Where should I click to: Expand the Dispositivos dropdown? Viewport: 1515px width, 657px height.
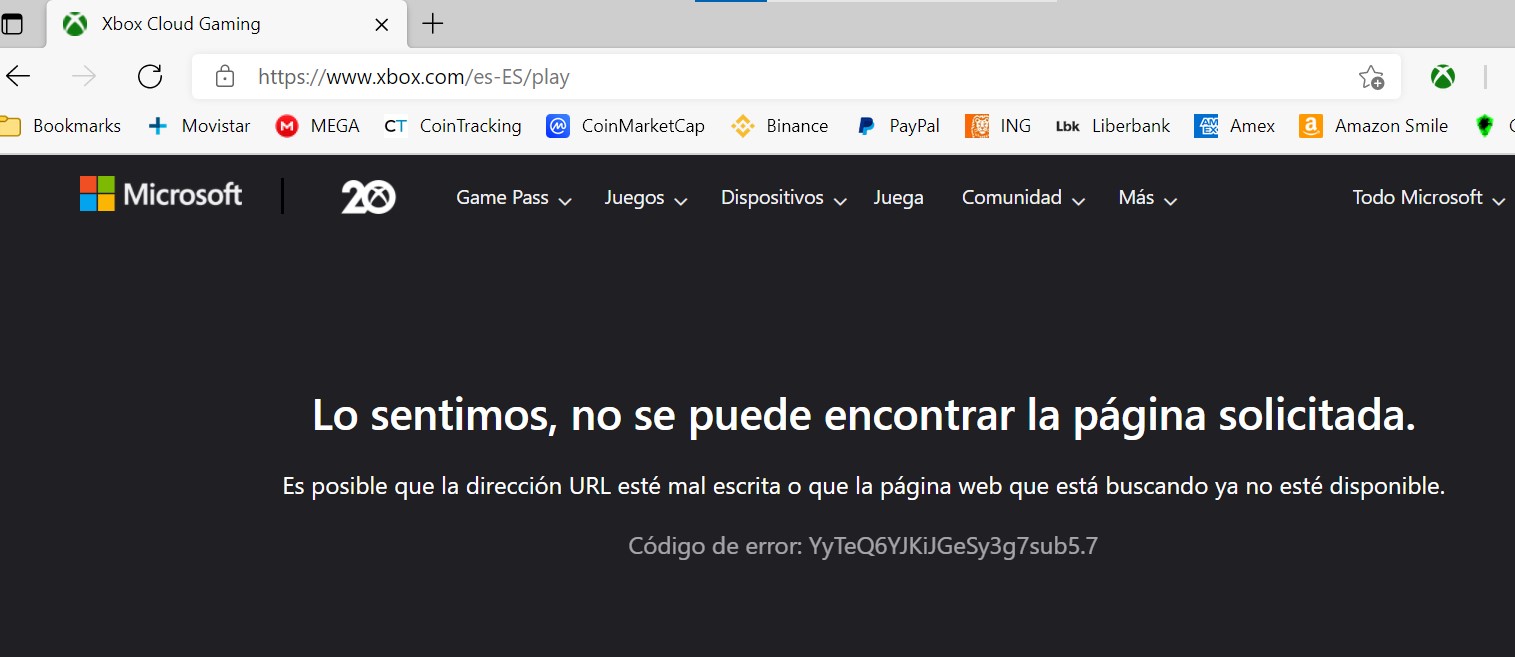783,198
